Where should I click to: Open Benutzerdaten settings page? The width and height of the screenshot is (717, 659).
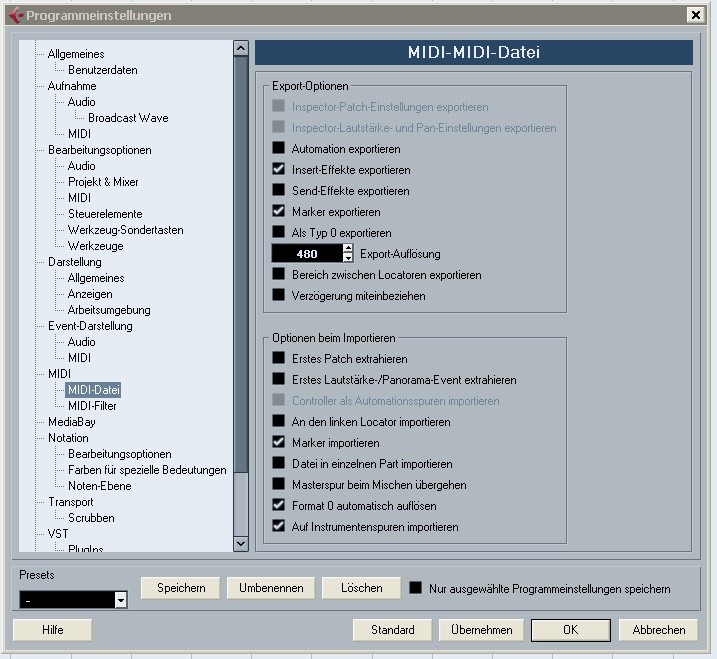coord(102,70)
